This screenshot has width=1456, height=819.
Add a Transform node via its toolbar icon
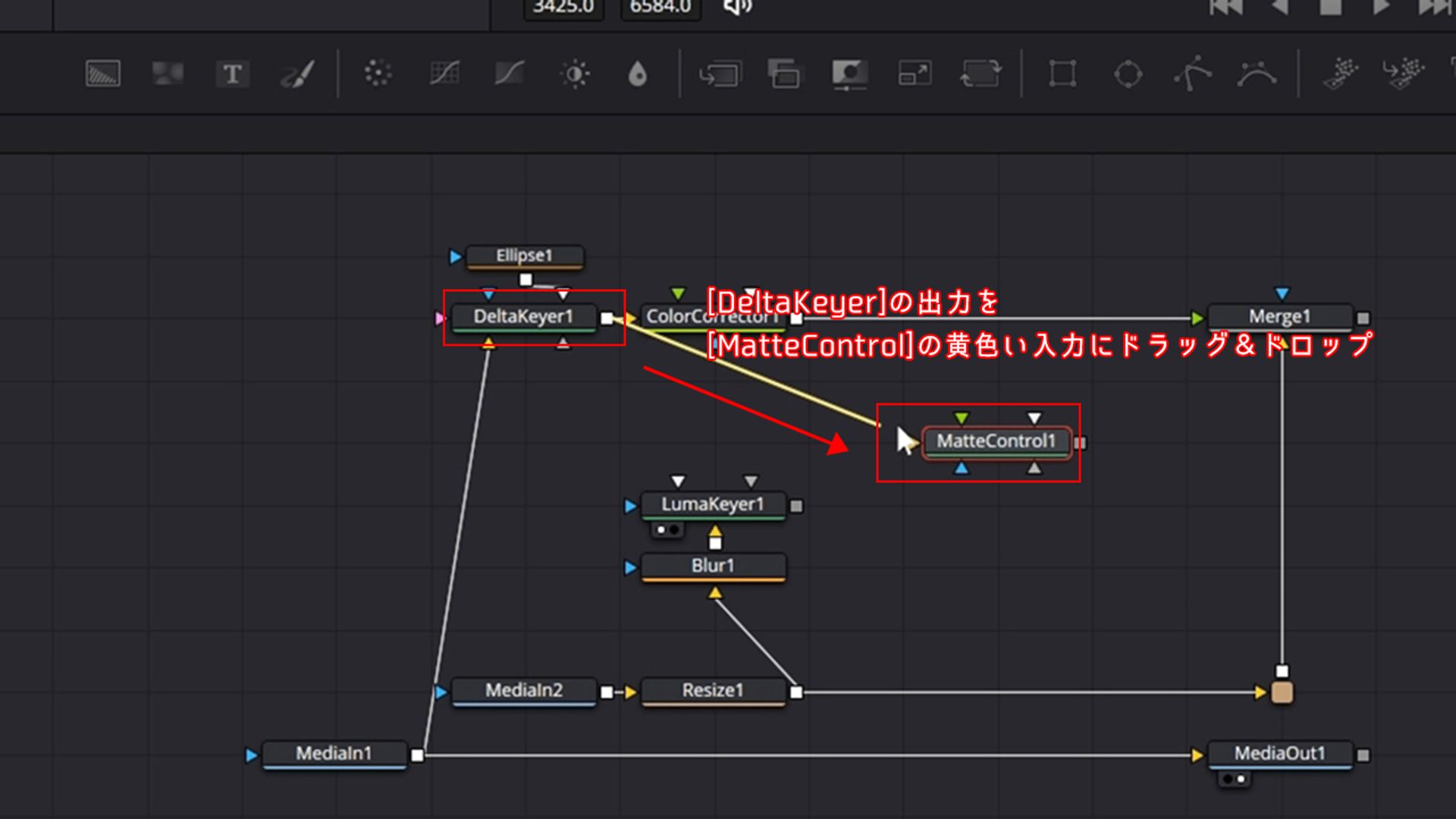[981, 74]
